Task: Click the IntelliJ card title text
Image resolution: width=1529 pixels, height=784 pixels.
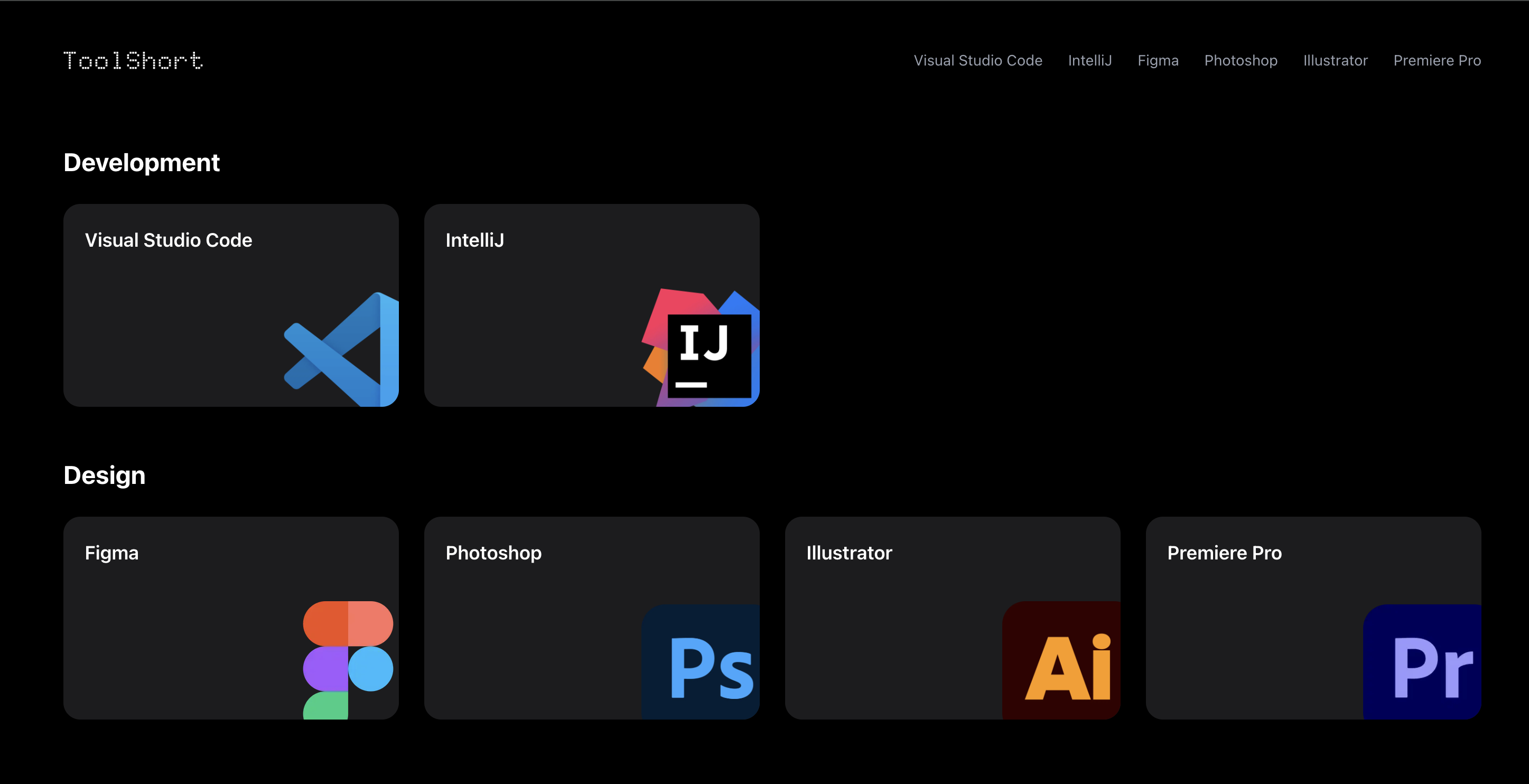Action: point(474,240)
